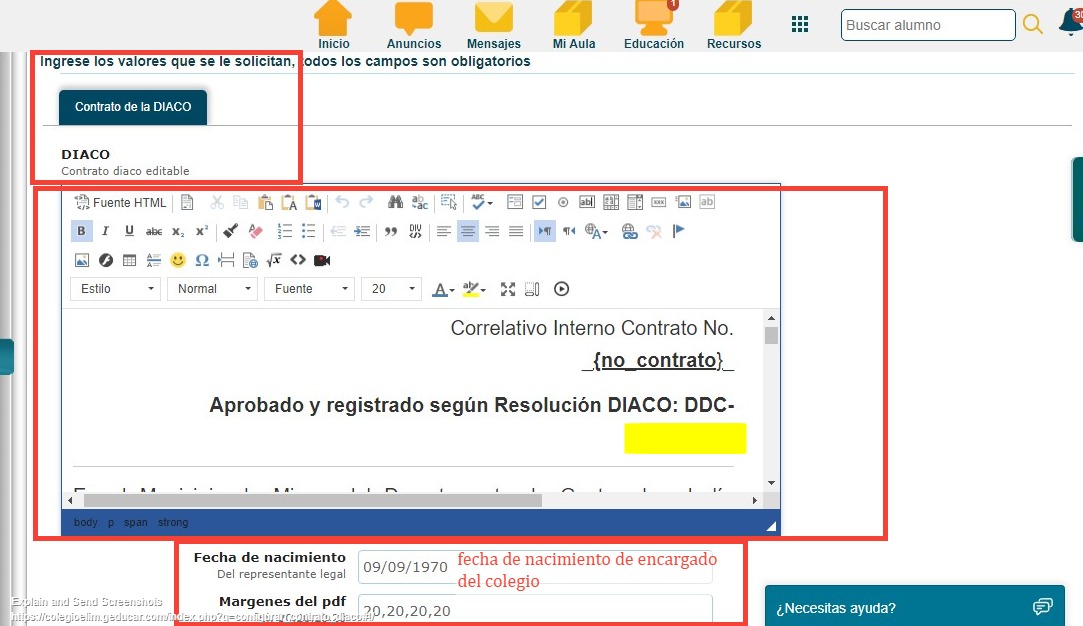Insert a numbered list
The height and width of the screenshot is (626, 1083).
(285, 231)
